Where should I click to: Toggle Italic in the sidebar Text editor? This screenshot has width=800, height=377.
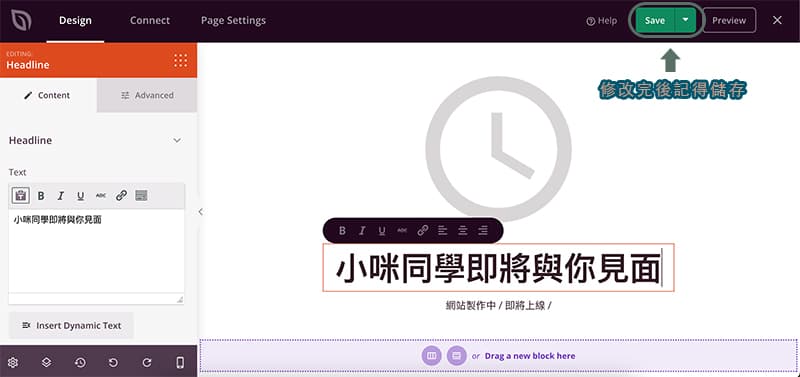pos(61,195)
